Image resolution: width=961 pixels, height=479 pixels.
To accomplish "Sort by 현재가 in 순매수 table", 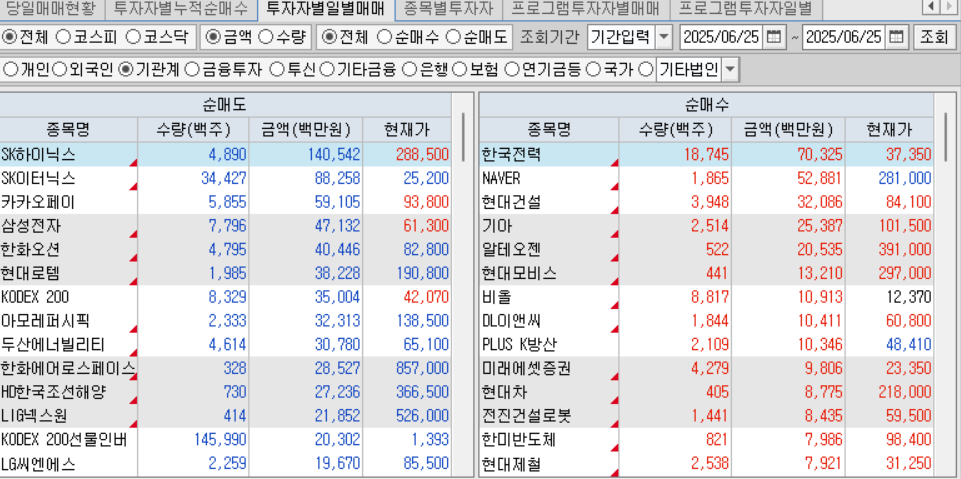I will (889, 129).
